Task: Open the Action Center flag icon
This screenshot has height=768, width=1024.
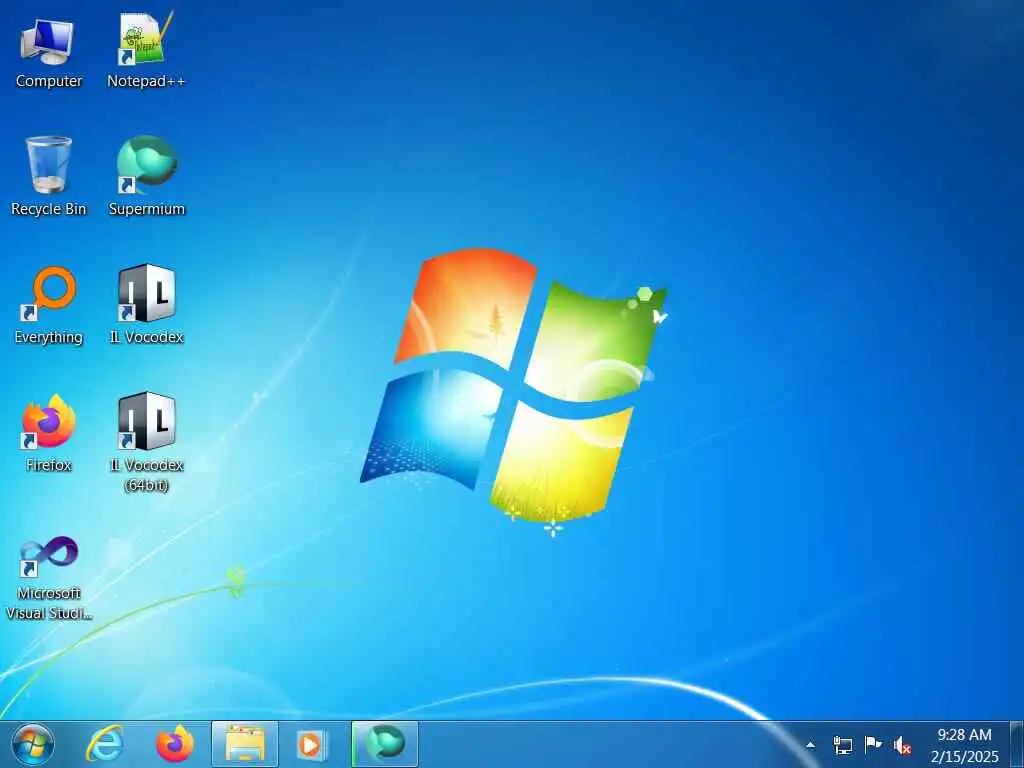Action: tap(872, 745)
